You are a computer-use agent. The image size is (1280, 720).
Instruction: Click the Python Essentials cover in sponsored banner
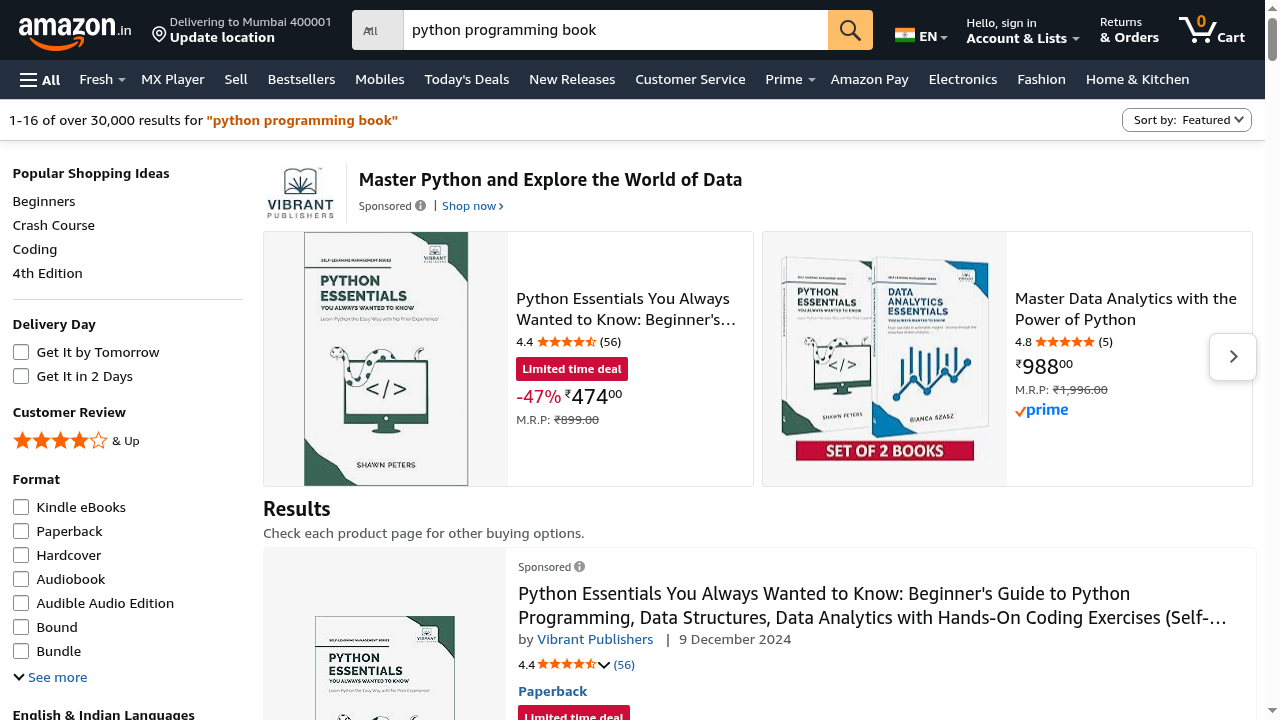pyautogui.click(x=386, y=359)
